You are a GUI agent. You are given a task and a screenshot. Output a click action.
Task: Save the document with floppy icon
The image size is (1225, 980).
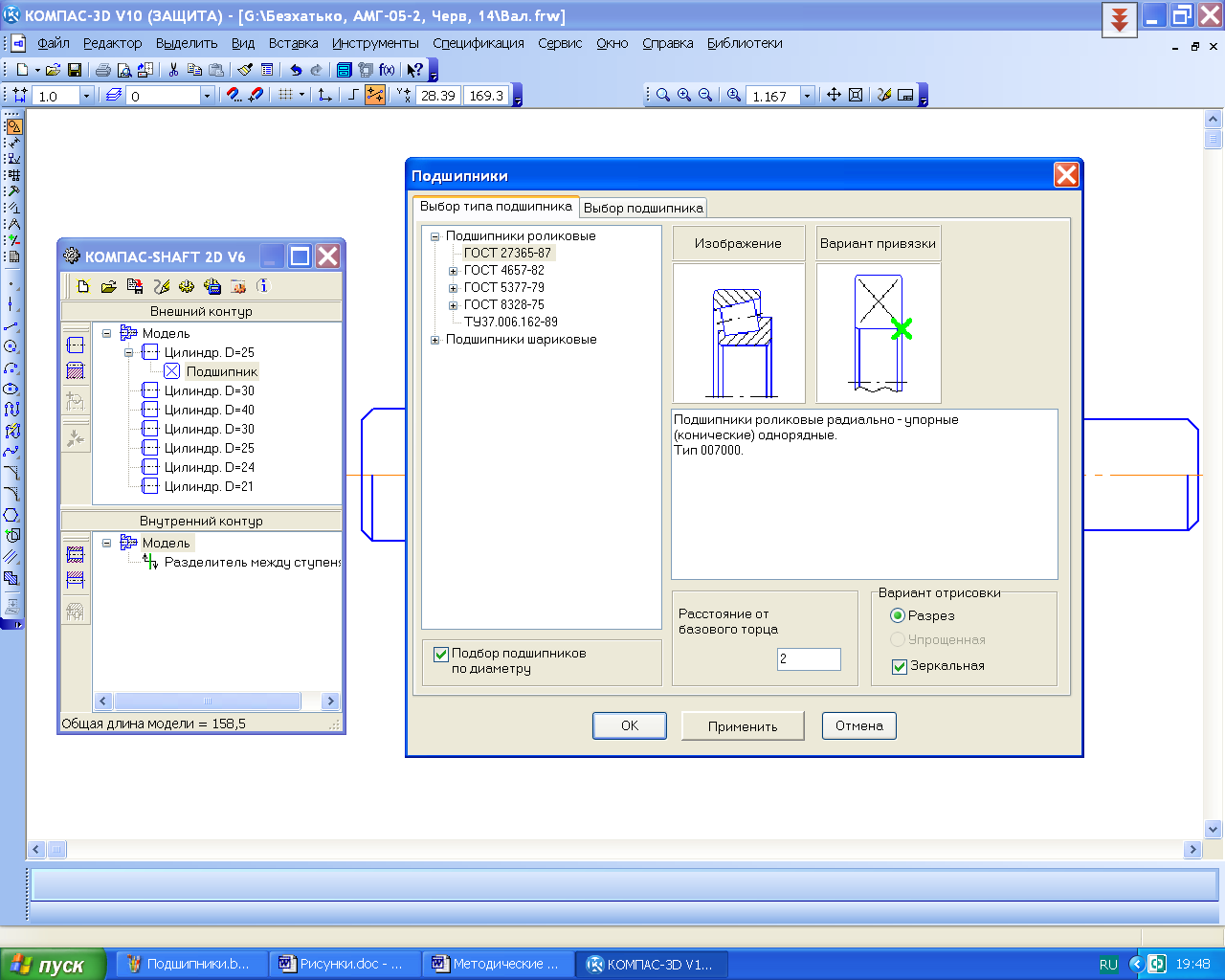point(75,70)
